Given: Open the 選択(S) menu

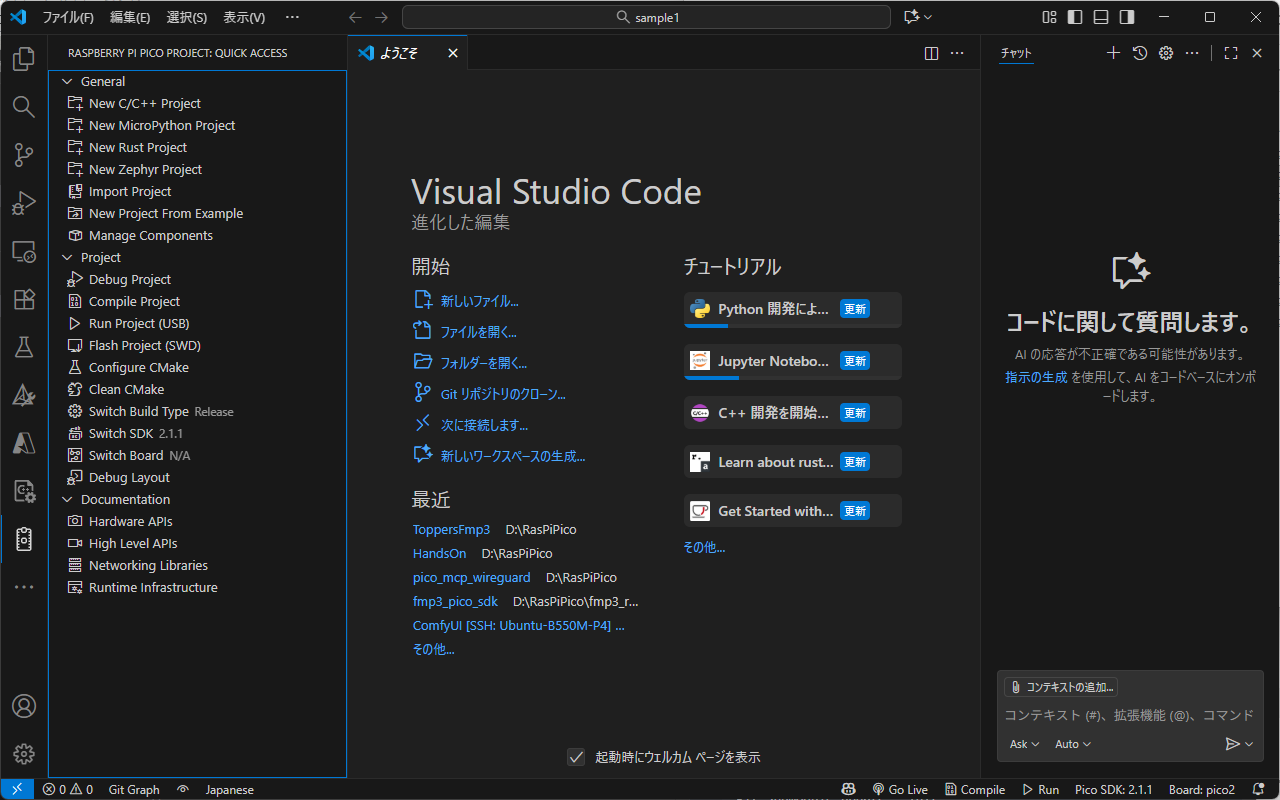Looking at the screenshot, I should tap(187, 17).
